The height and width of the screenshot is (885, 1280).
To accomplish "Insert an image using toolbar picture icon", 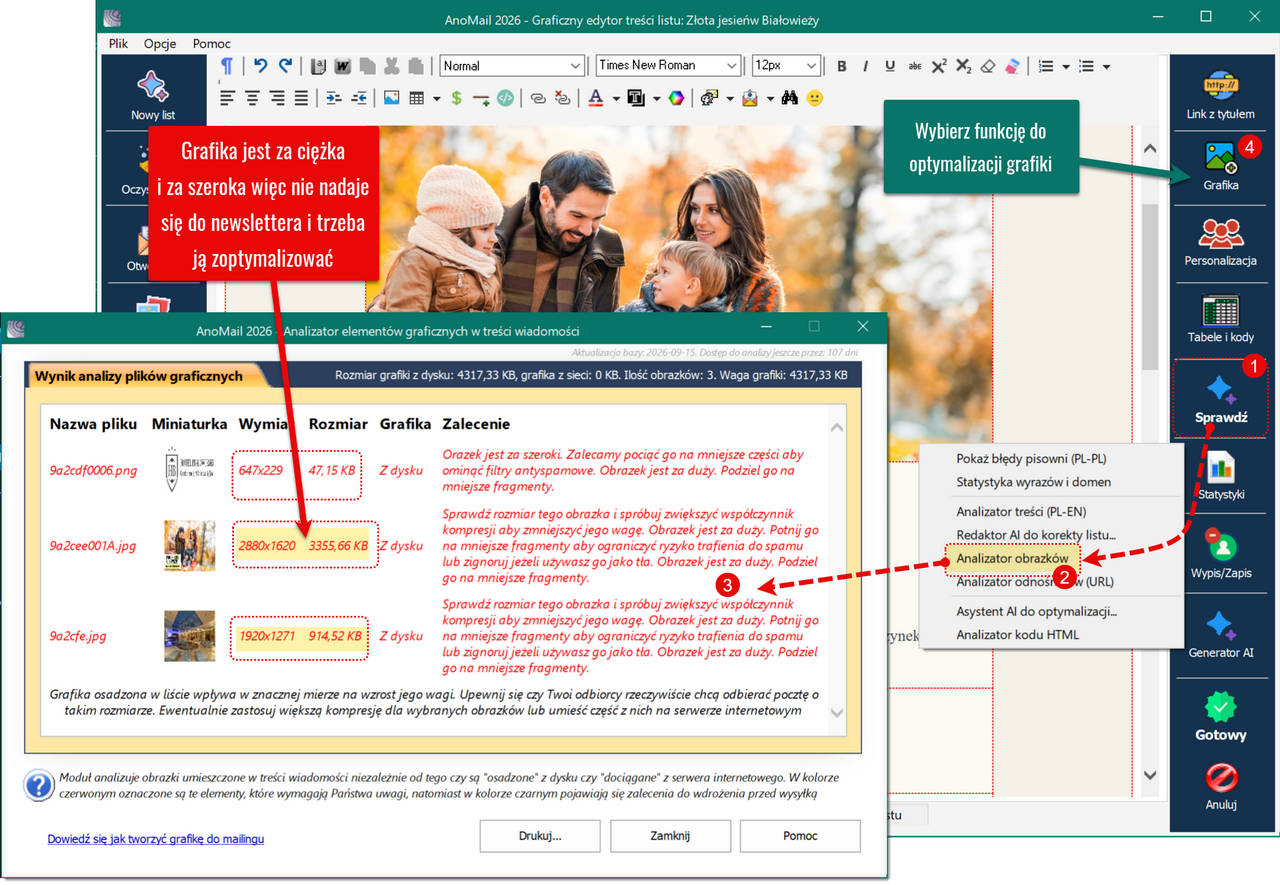I will pyautogui.click(x=391, y=98).
